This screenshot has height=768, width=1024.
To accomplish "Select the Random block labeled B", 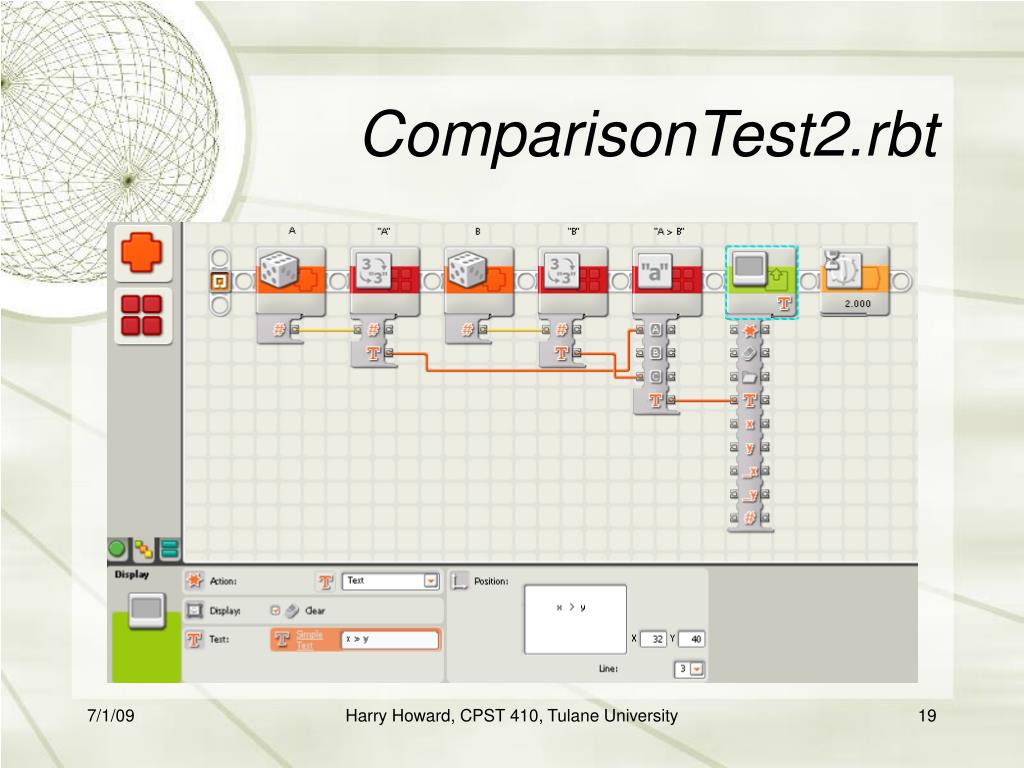I will (479, 281).
